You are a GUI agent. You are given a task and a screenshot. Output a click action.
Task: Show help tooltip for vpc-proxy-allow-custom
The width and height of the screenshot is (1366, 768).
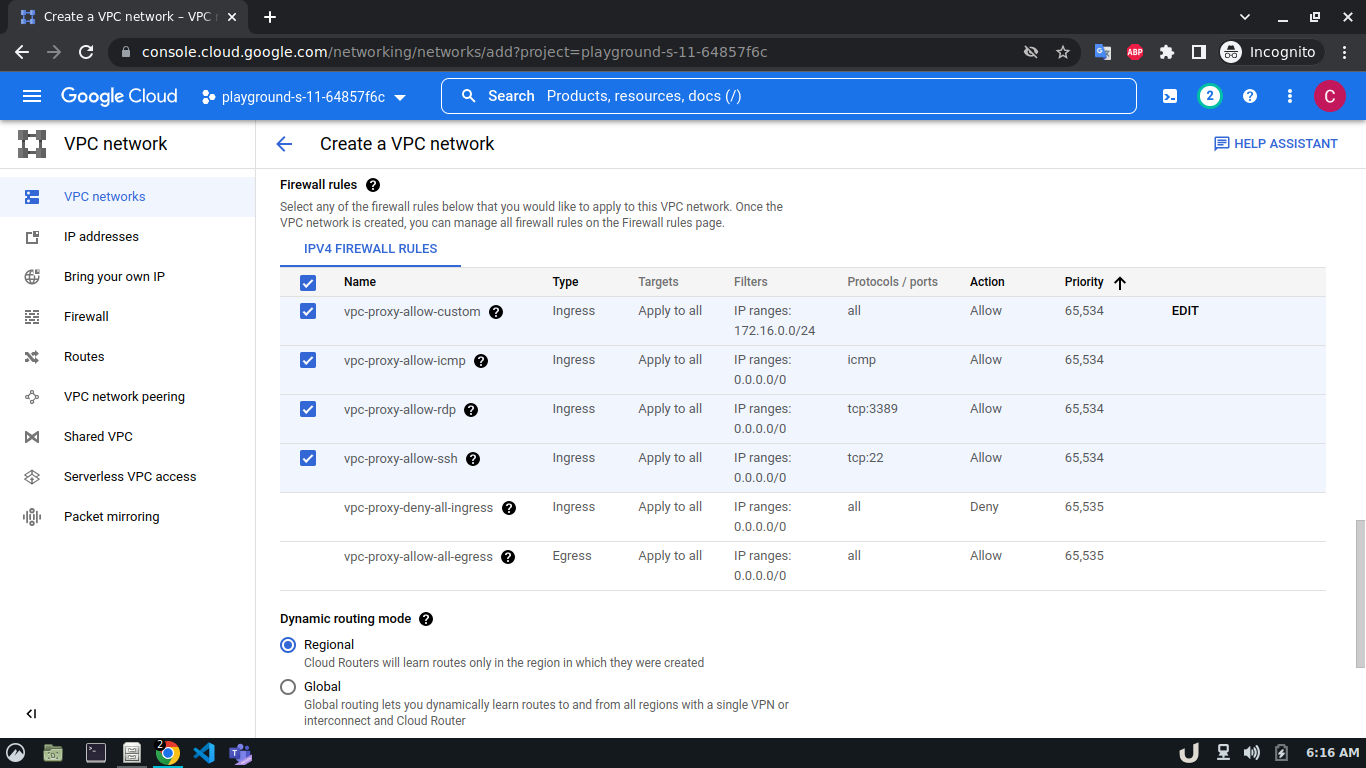click(x=496, y=312)
